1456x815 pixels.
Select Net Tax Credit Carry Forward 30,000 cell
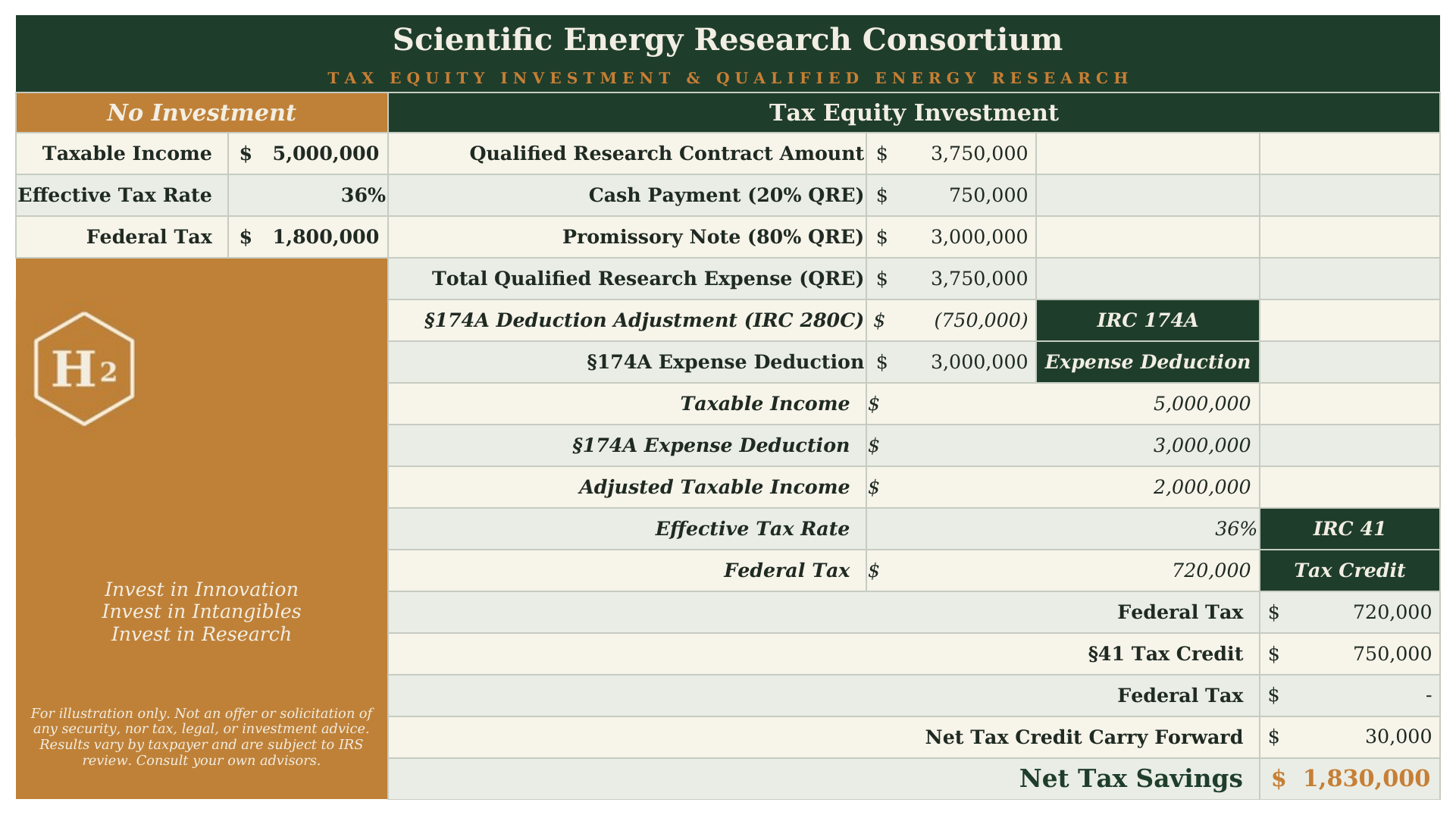(x=1349, y=738)
